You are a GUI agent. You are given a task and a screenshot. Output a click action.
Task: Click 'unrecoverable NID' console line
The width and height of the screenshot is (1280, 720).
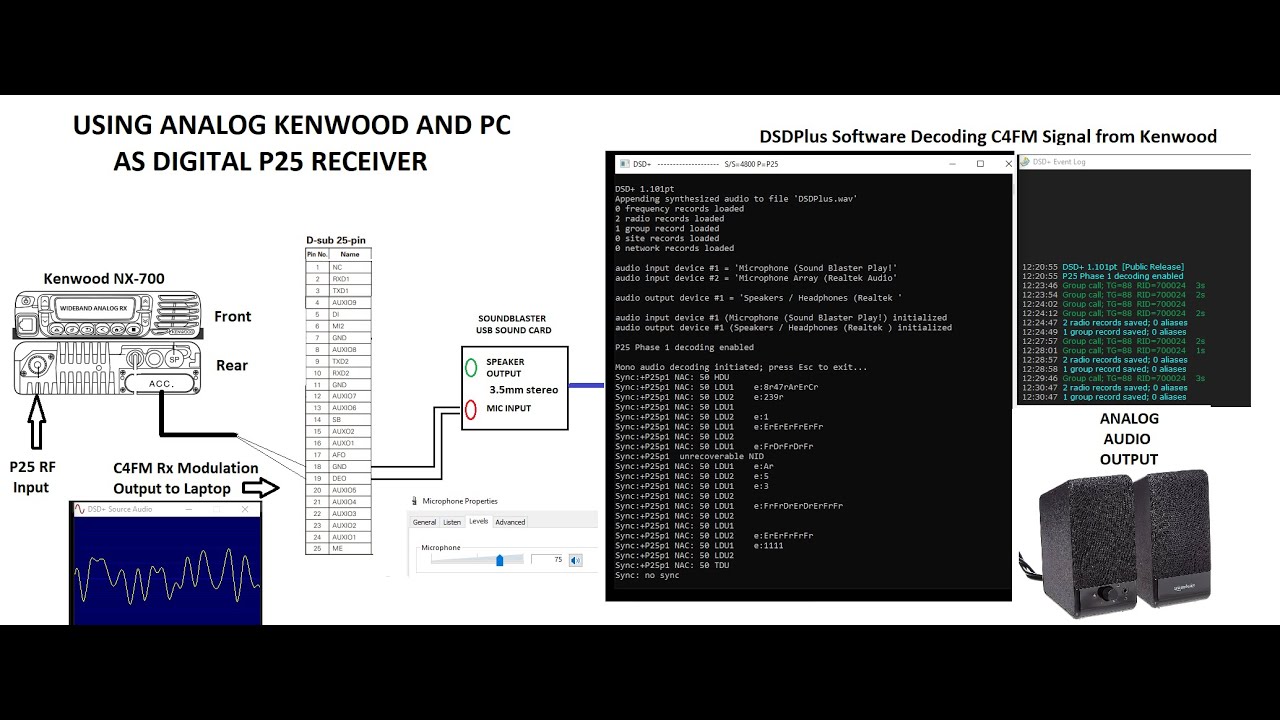tap(689, 456)
